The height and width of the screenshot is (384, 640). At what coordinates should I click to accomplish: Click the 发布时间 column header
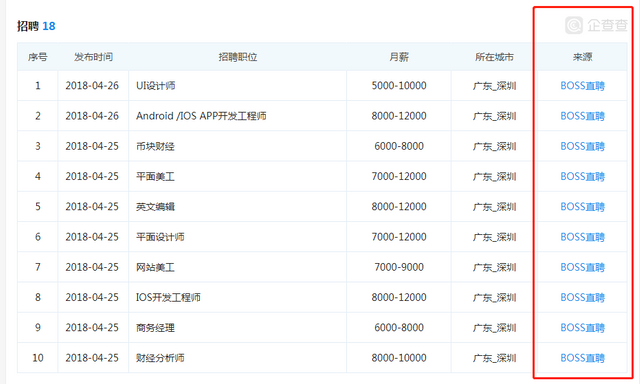(93, 57)
